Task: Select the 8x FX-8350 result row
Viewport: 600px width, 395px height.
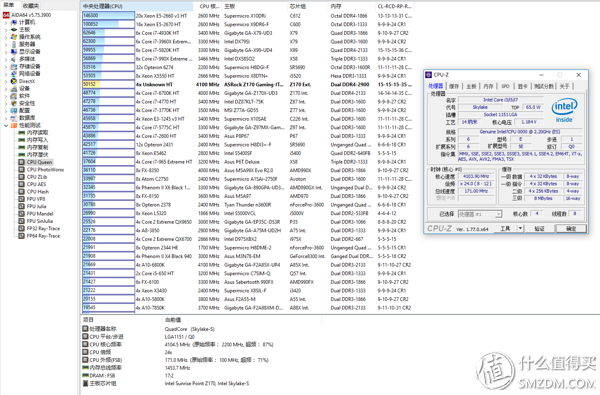Action: [248, 170]
